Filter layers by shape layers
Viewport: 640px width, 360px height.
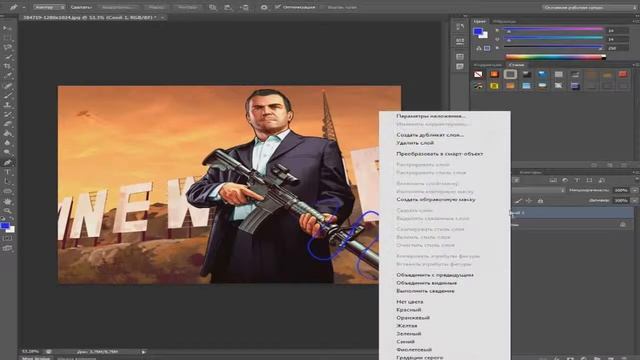pos(589,180)
